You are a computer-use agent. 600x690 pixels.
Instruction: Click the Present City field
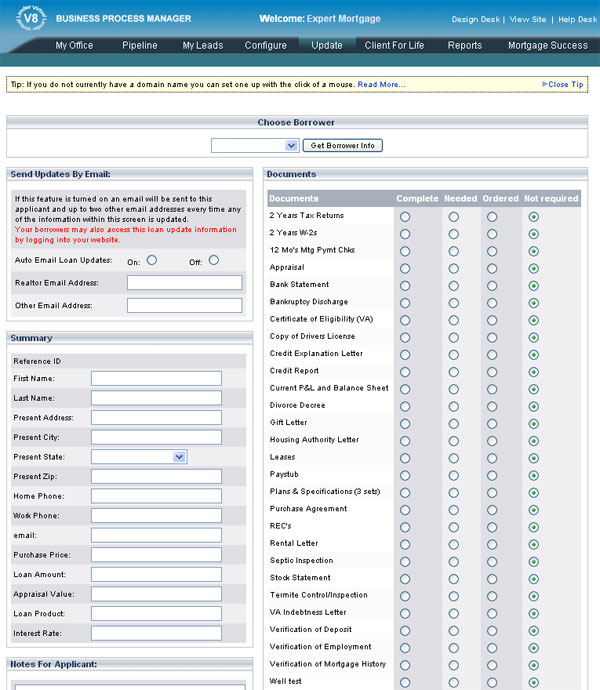156,437
